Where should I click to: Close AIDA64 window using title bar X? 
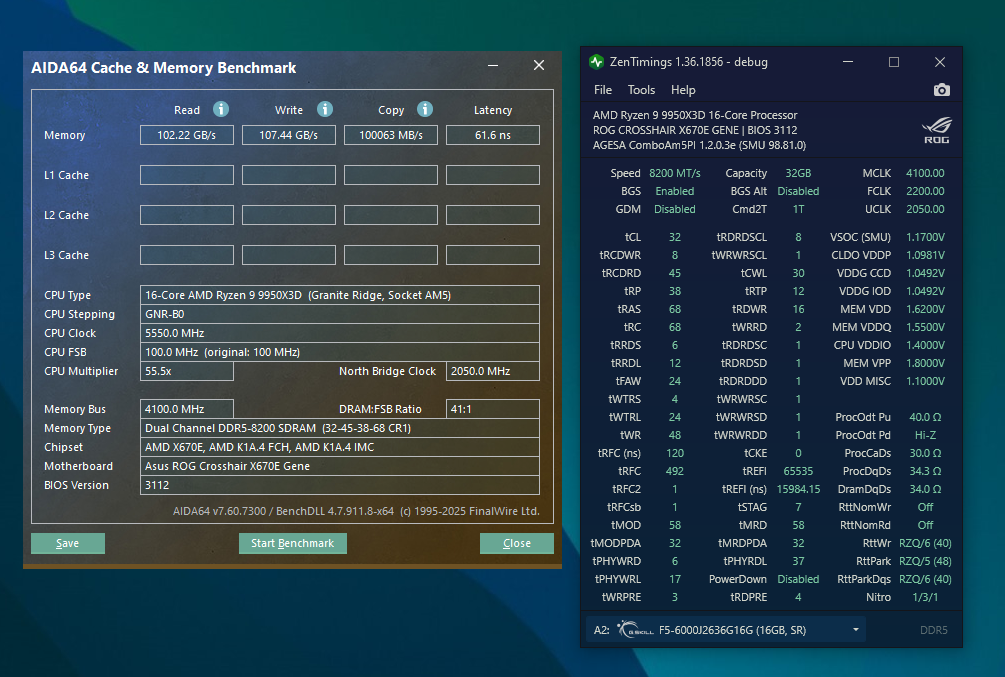pos(539,66)
